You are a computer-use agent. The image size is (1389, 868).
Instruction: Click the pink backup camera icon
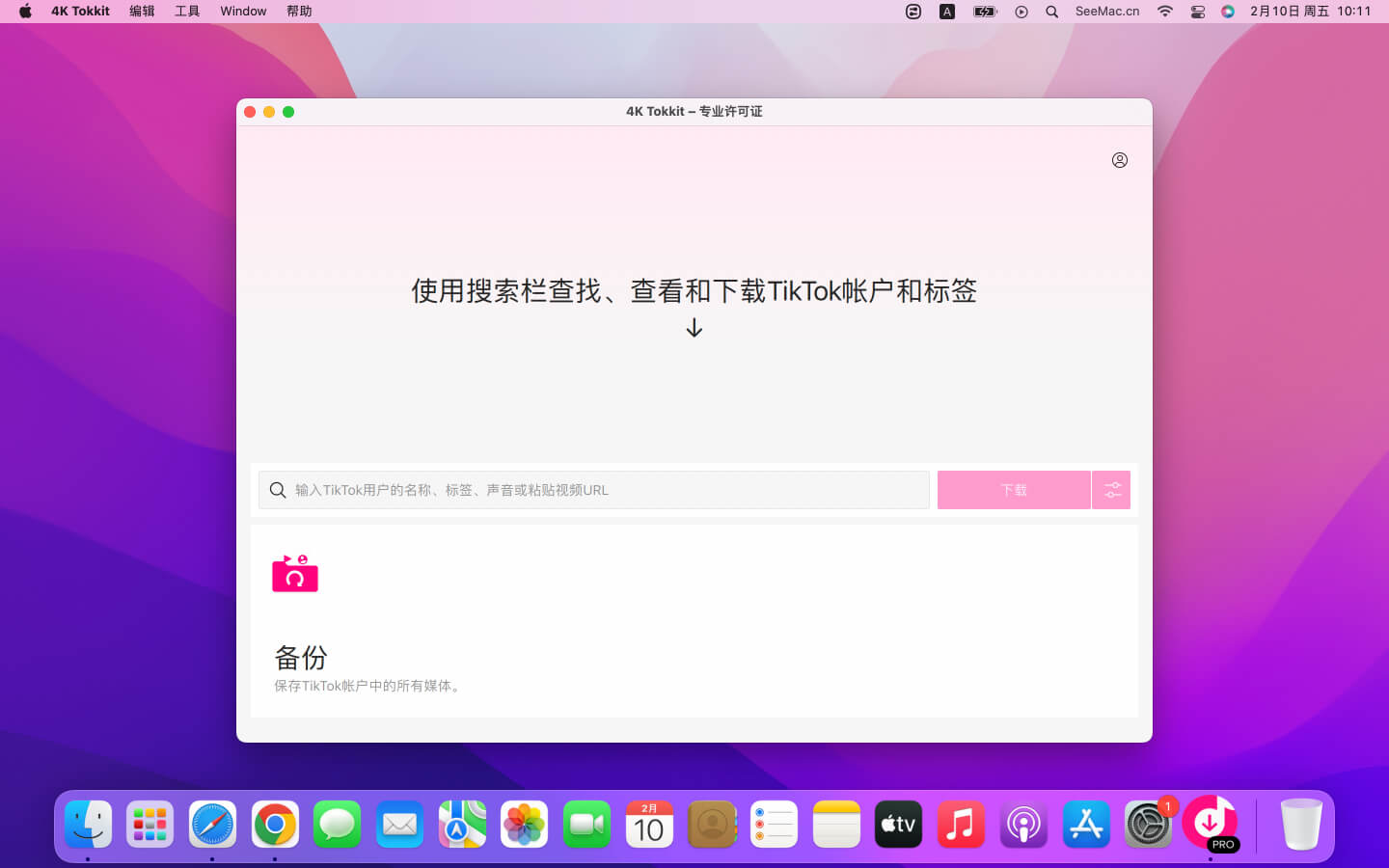tap(295, 573)
